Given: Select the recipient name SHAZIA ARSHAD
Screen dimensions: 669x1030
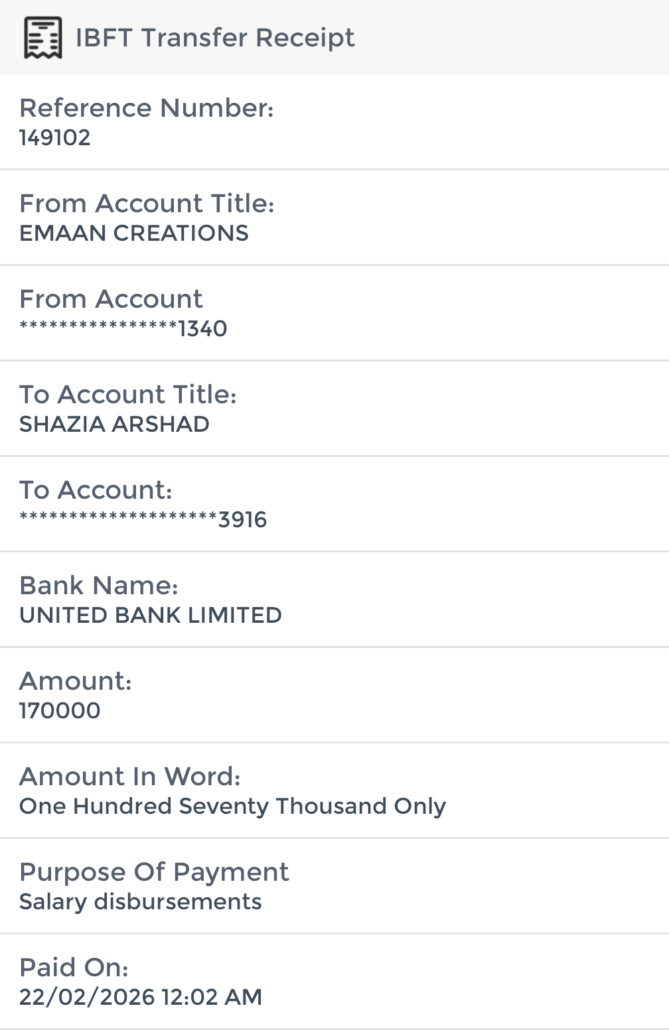Looking at the screenshot, I should pos(114,424).
